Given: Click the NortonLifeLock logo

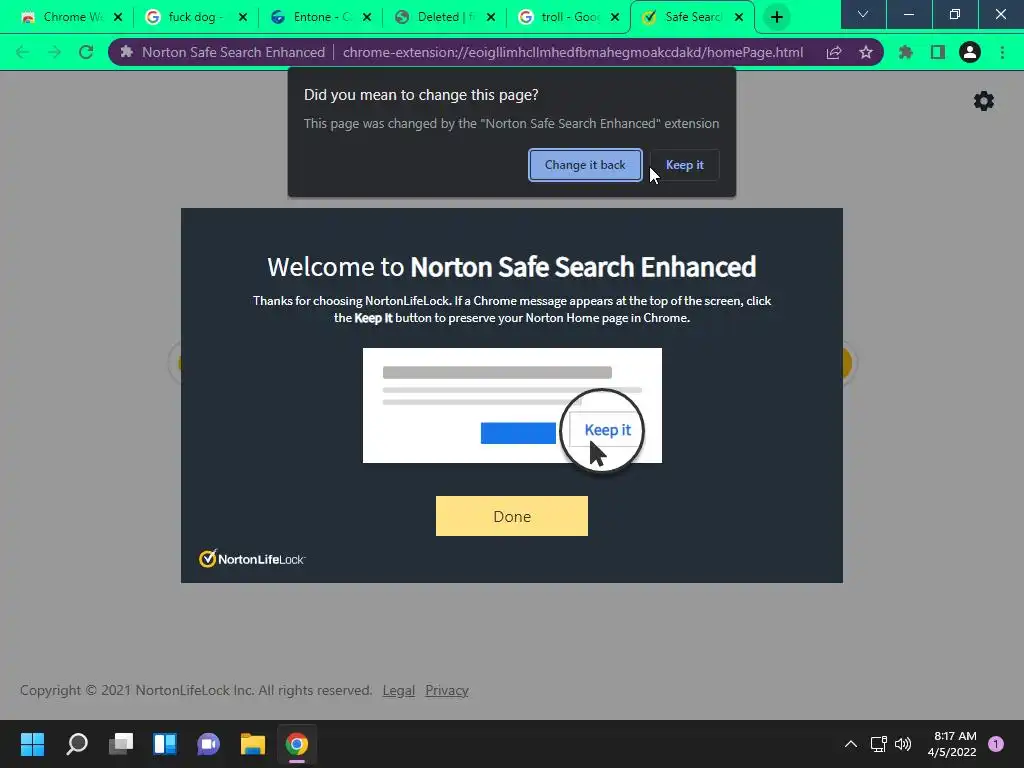Looking at the screenshot, I should point(252,559).
